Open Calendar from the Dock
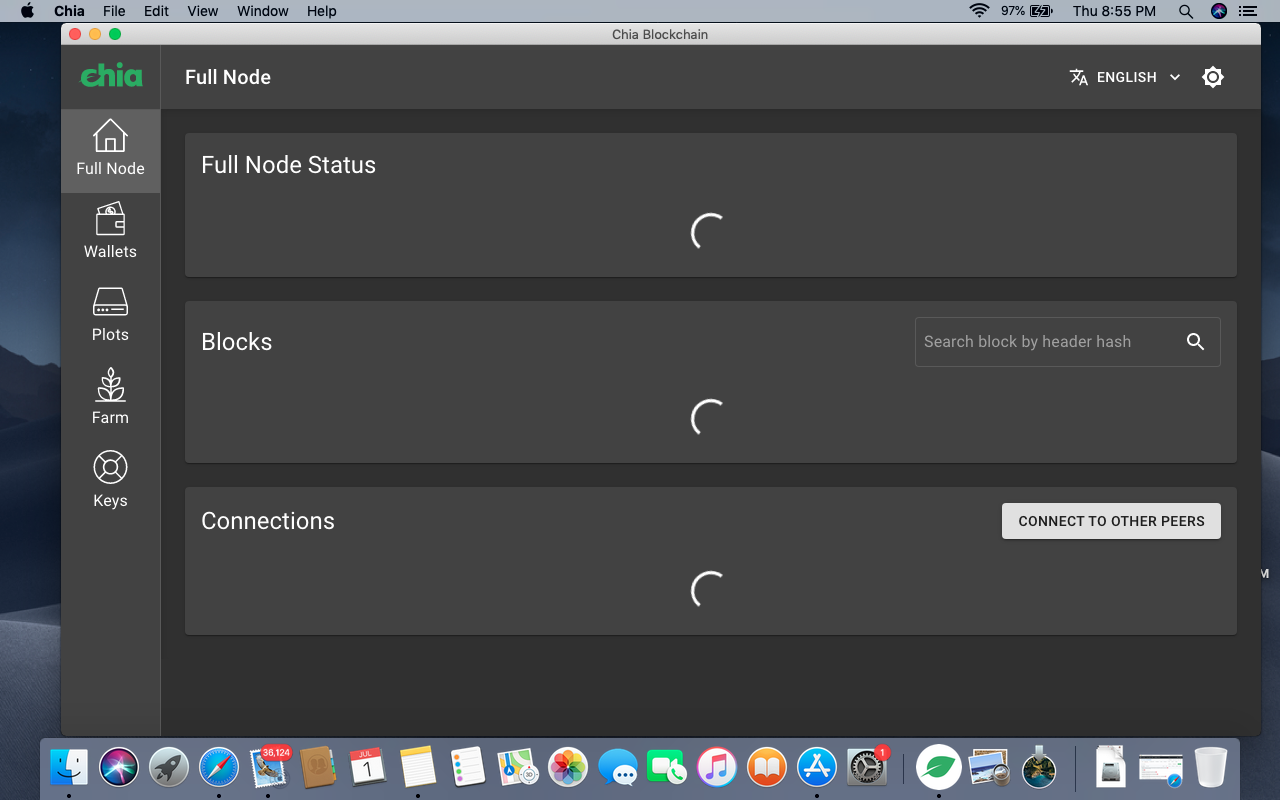Screen dimensions: 1280x800 [x=368, y=767]
